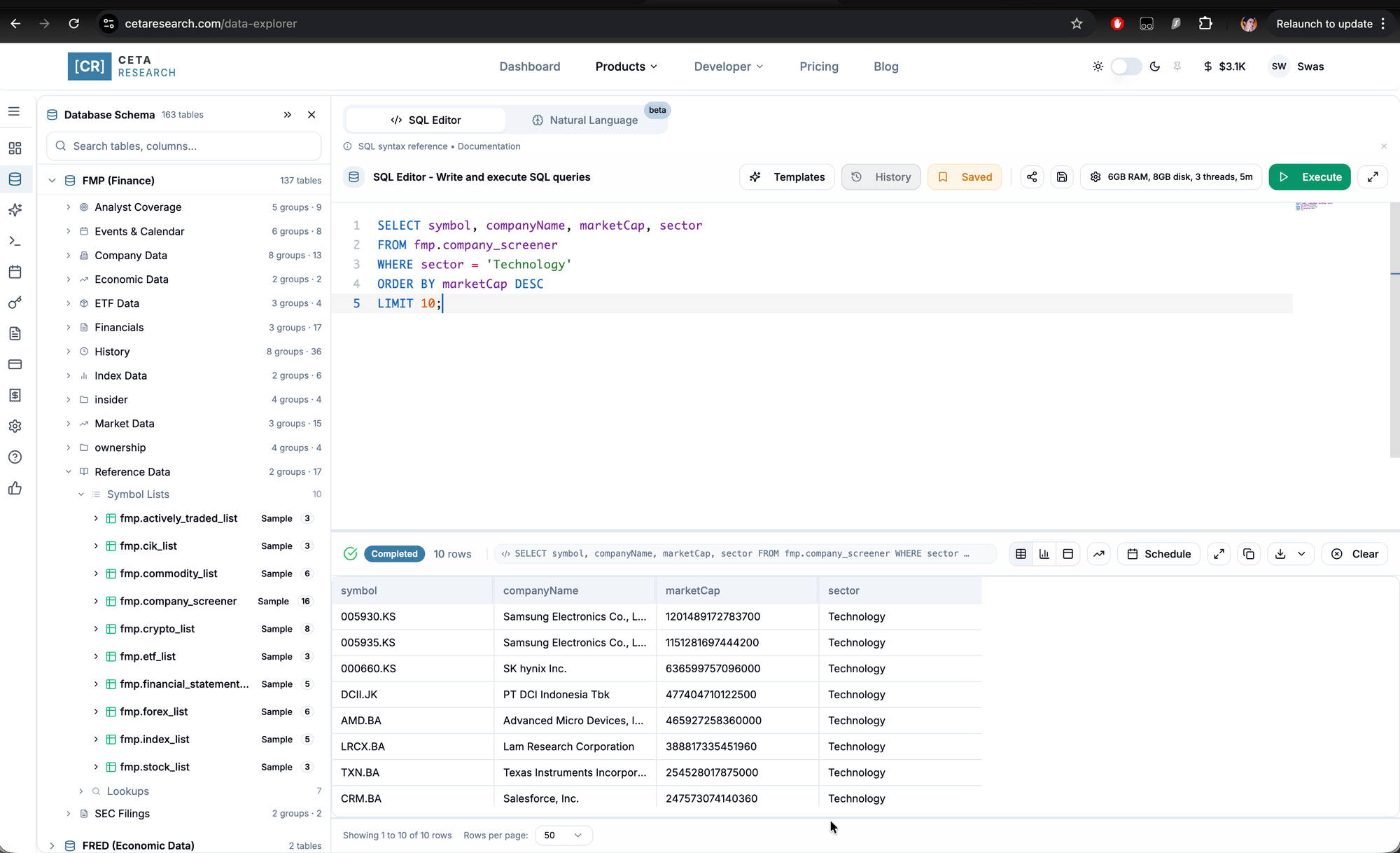Screen dimensions: 1400x853
Task: Click the schema search field
Action: click(x=183, y=146)
